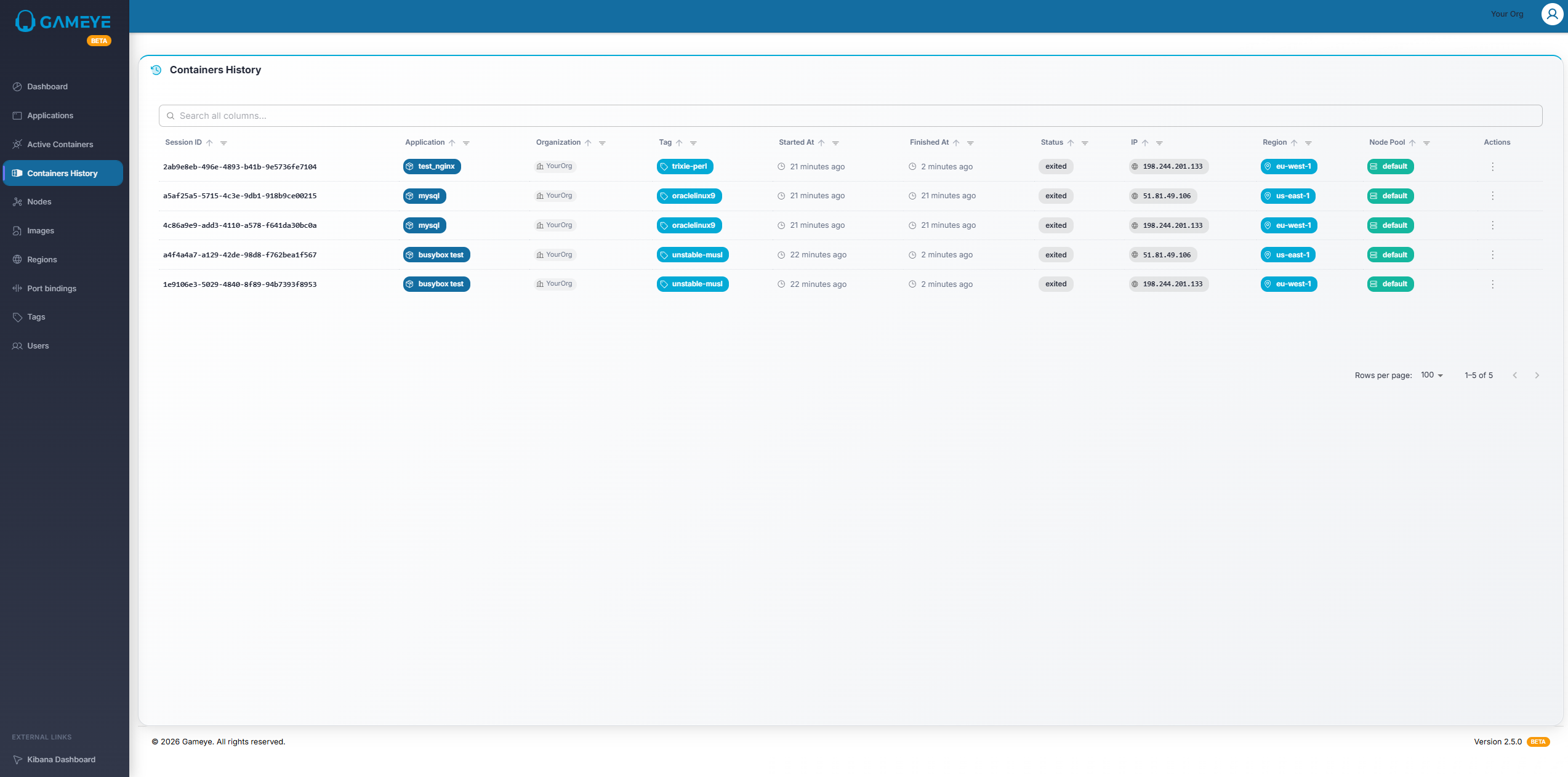The width and height of the screenshot is (1568, 777).
Task: Open Active Containers in sidebar
Action: 60,145
